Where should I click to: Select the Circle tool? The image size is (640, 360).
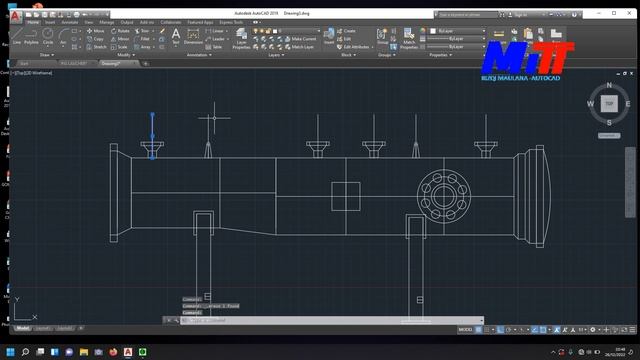tap(48, 36)
